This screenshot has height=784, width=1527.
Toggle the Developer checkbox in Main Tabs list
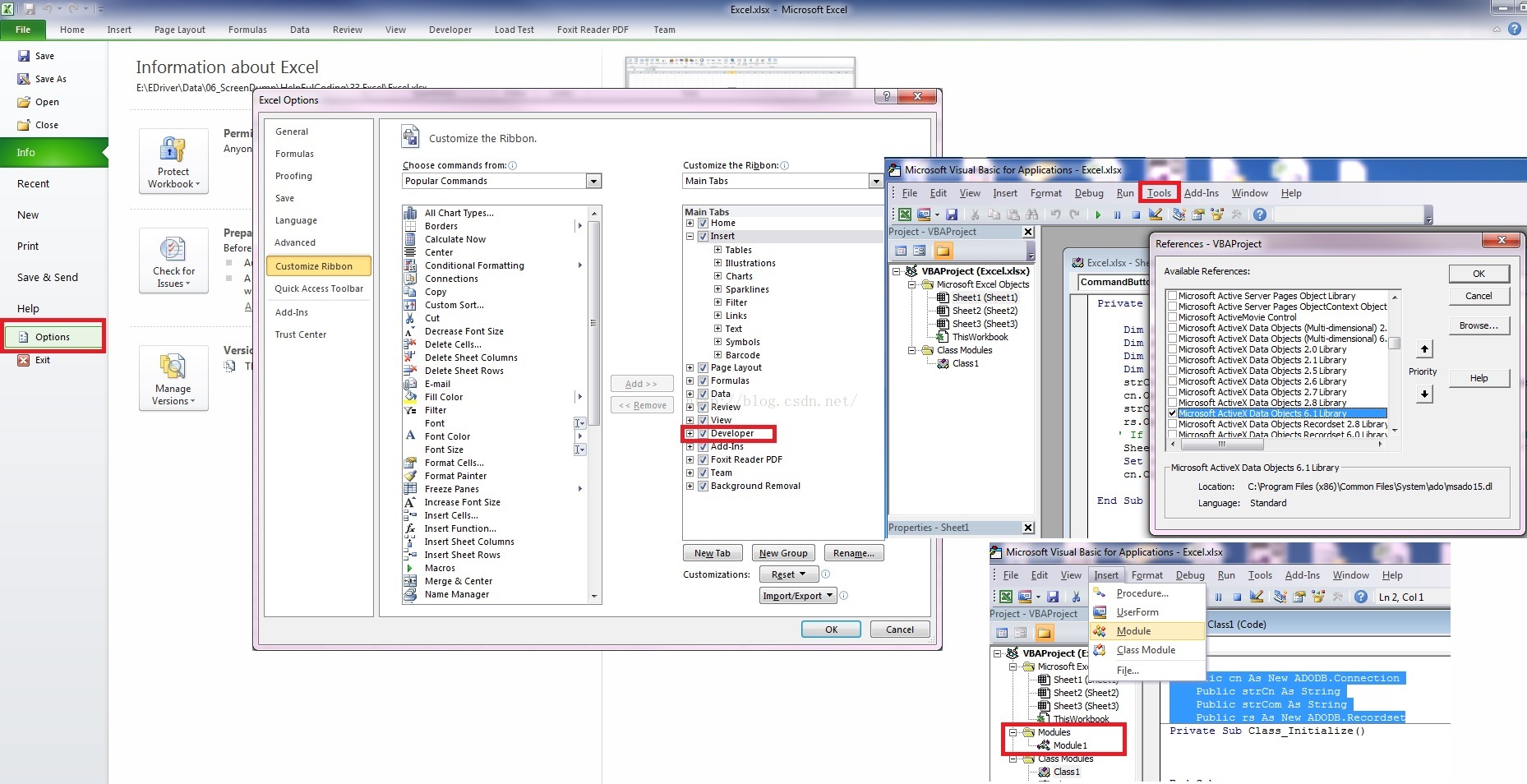704,433
